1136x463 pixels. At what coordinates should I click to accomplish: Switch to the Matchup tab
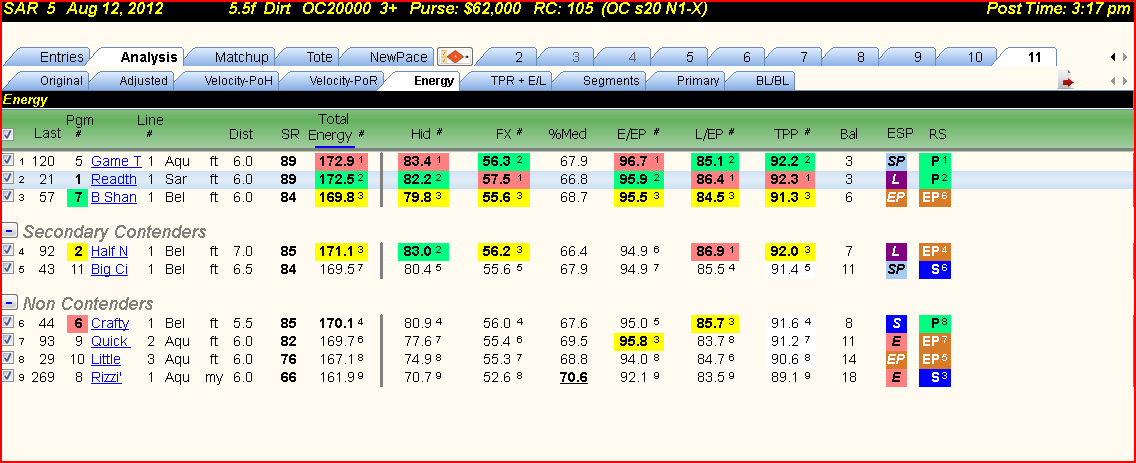(241, 57)
